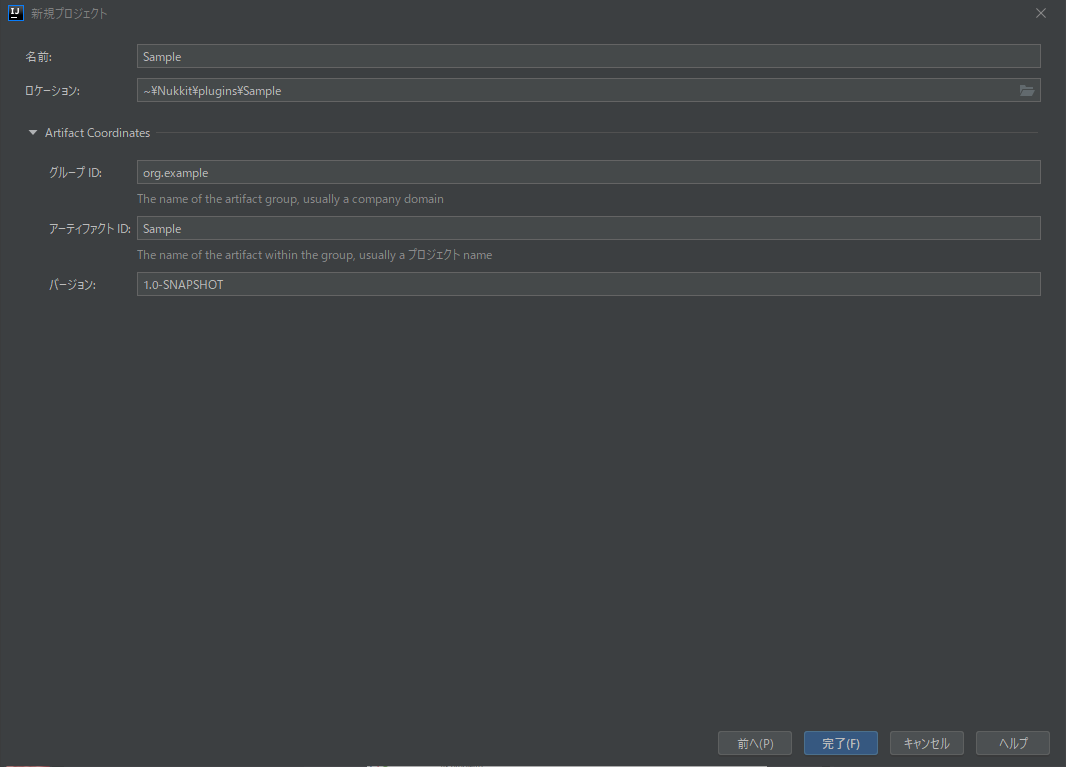This screenshot has width=1066, height=767.
Task: Click the アーティファクト ID field
Action: coord(588,228)
